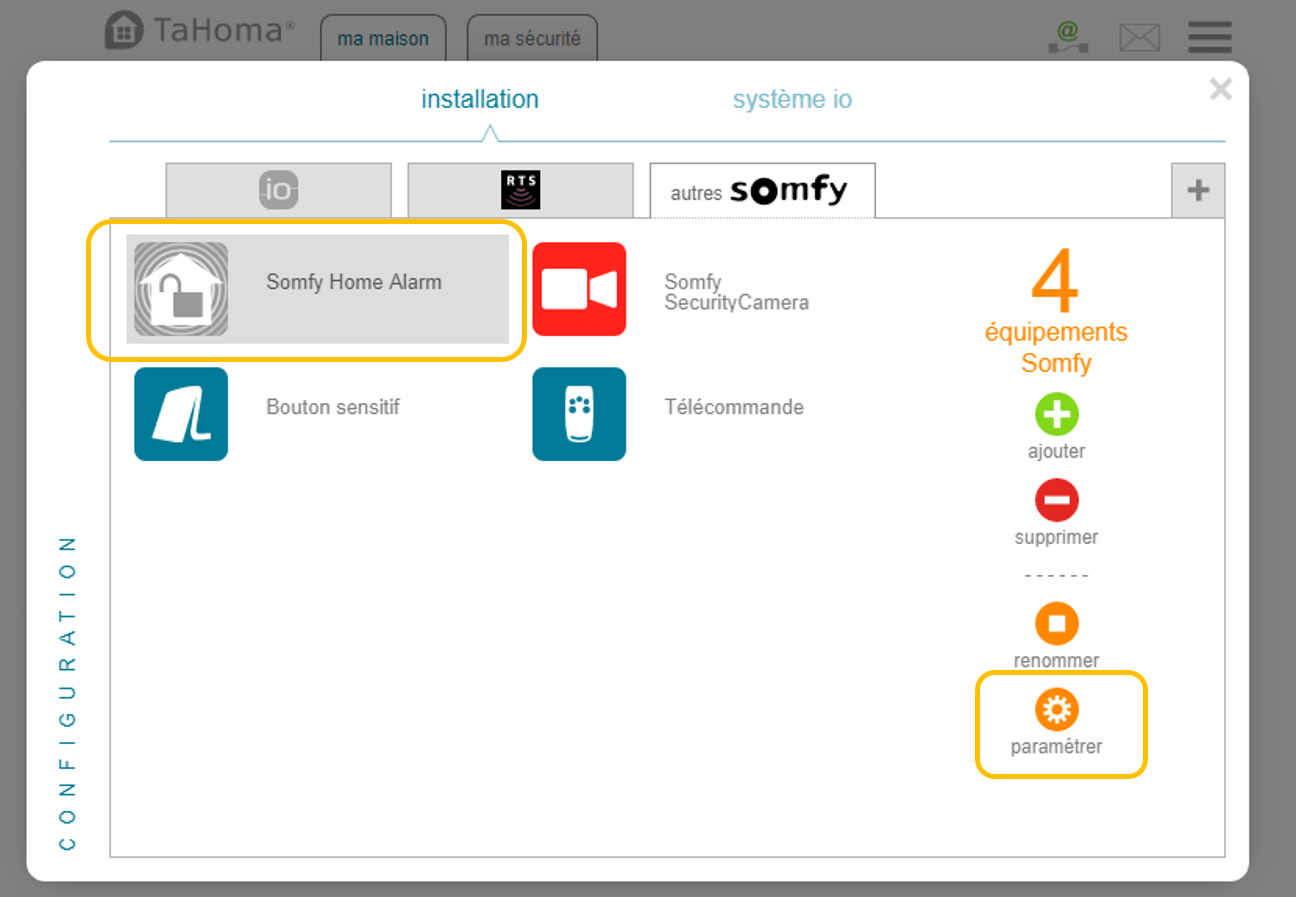Add an equipment with the green ajouter icon

coord(1057,413)
